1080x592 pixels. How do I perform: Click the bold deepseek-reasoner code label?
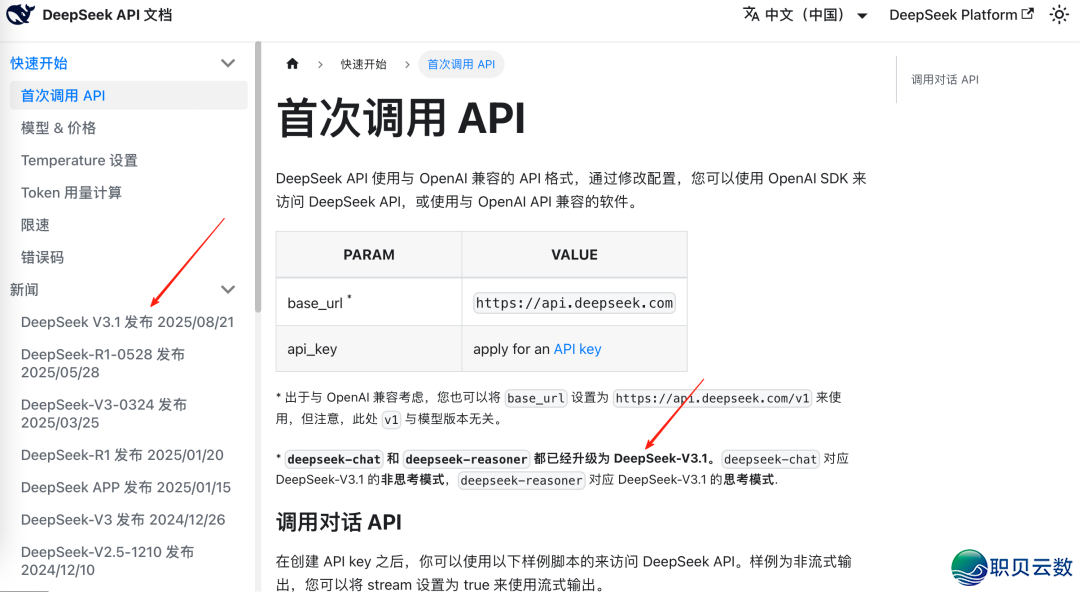(466, 459)
